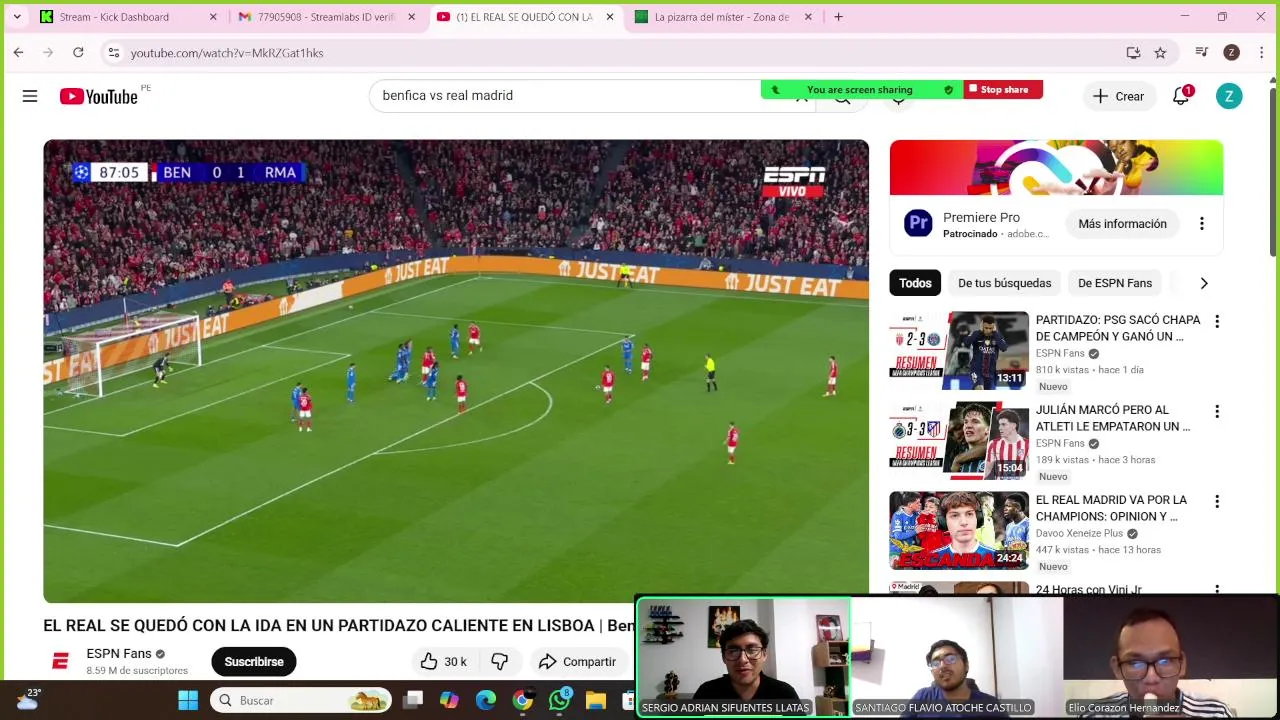The height and width of the screenshot is (720, 1280).
Task: Open the YouTube notifications bell
Action: [x=1181, y=96]
